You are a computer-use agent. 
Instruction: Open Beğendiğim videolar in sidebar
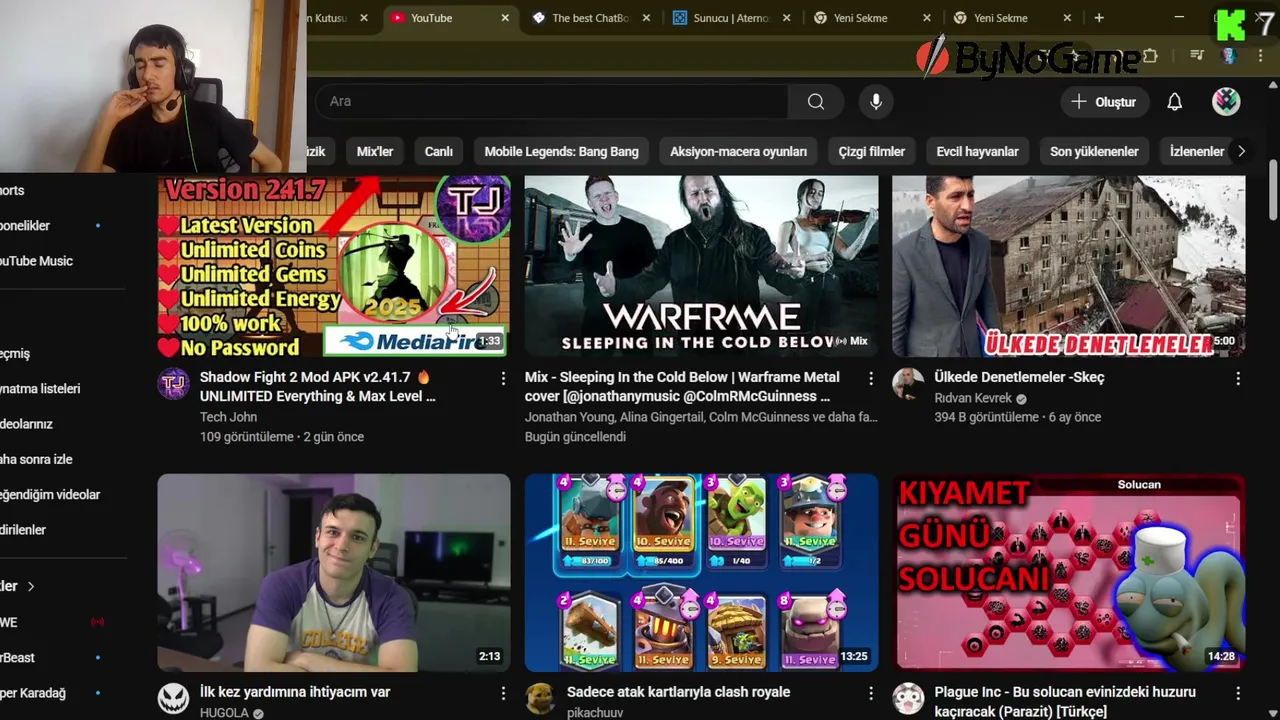50,494
